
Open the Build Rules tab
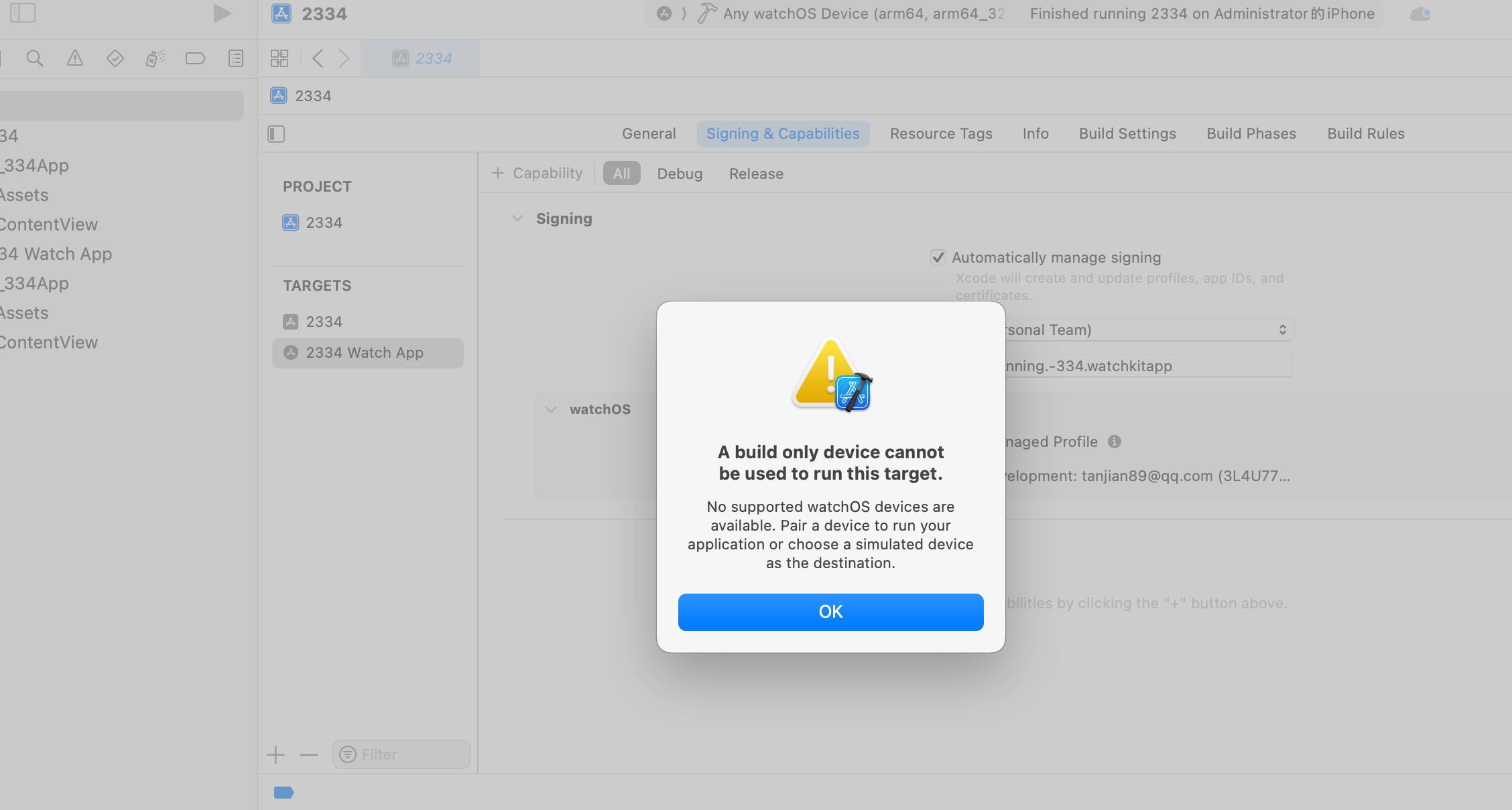(1366, 134)
